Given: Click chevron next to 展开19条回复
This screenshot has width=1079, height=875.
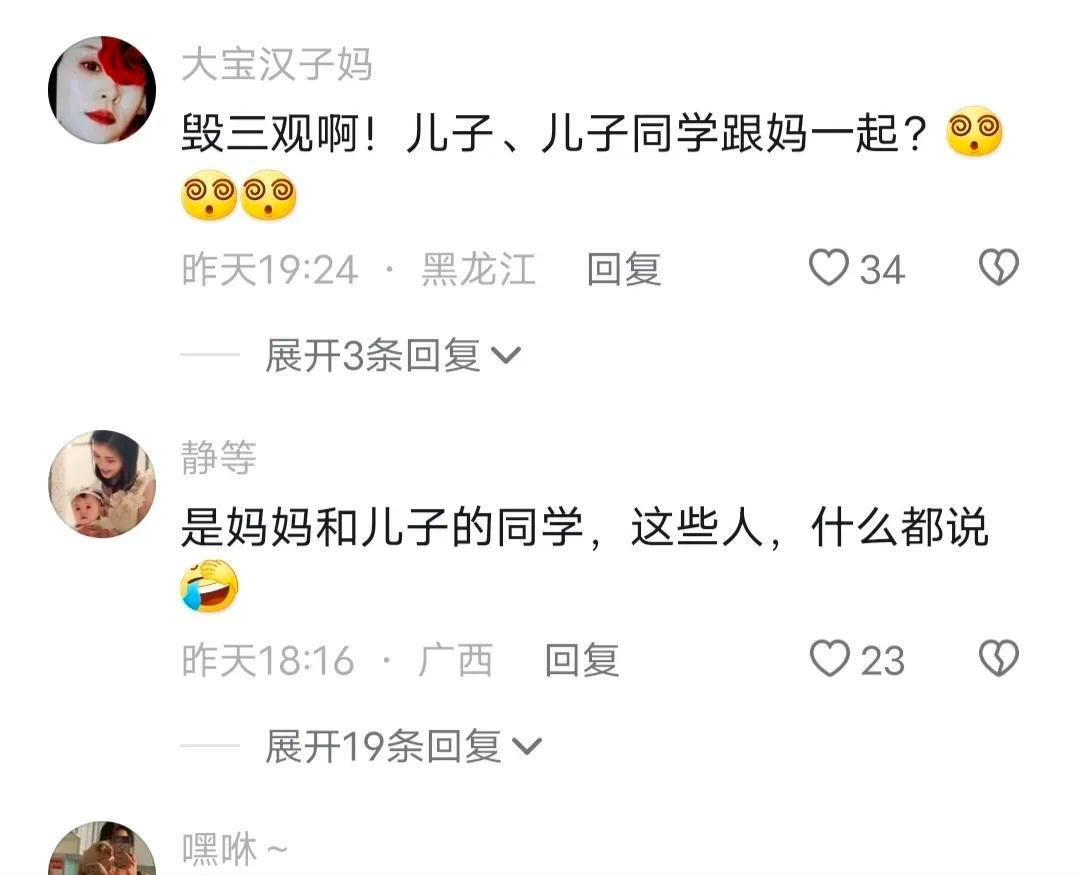Looking at the screenshot, I should point(527,747).
